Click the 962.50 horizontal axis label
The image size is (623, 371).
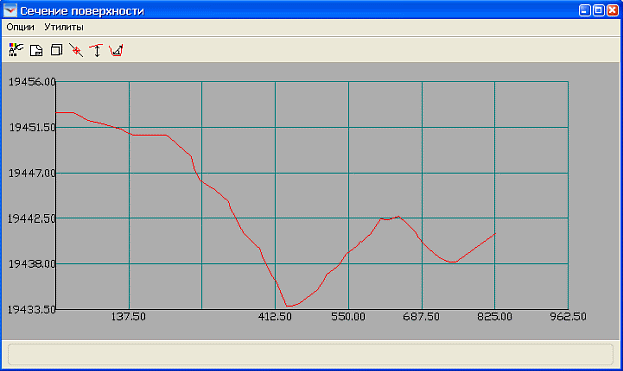coord(569,317)
